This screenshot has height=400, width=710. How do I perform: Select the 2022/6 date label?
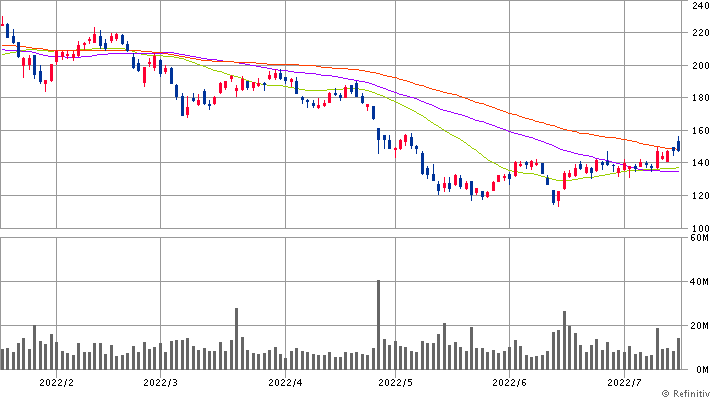click(510, 382)
